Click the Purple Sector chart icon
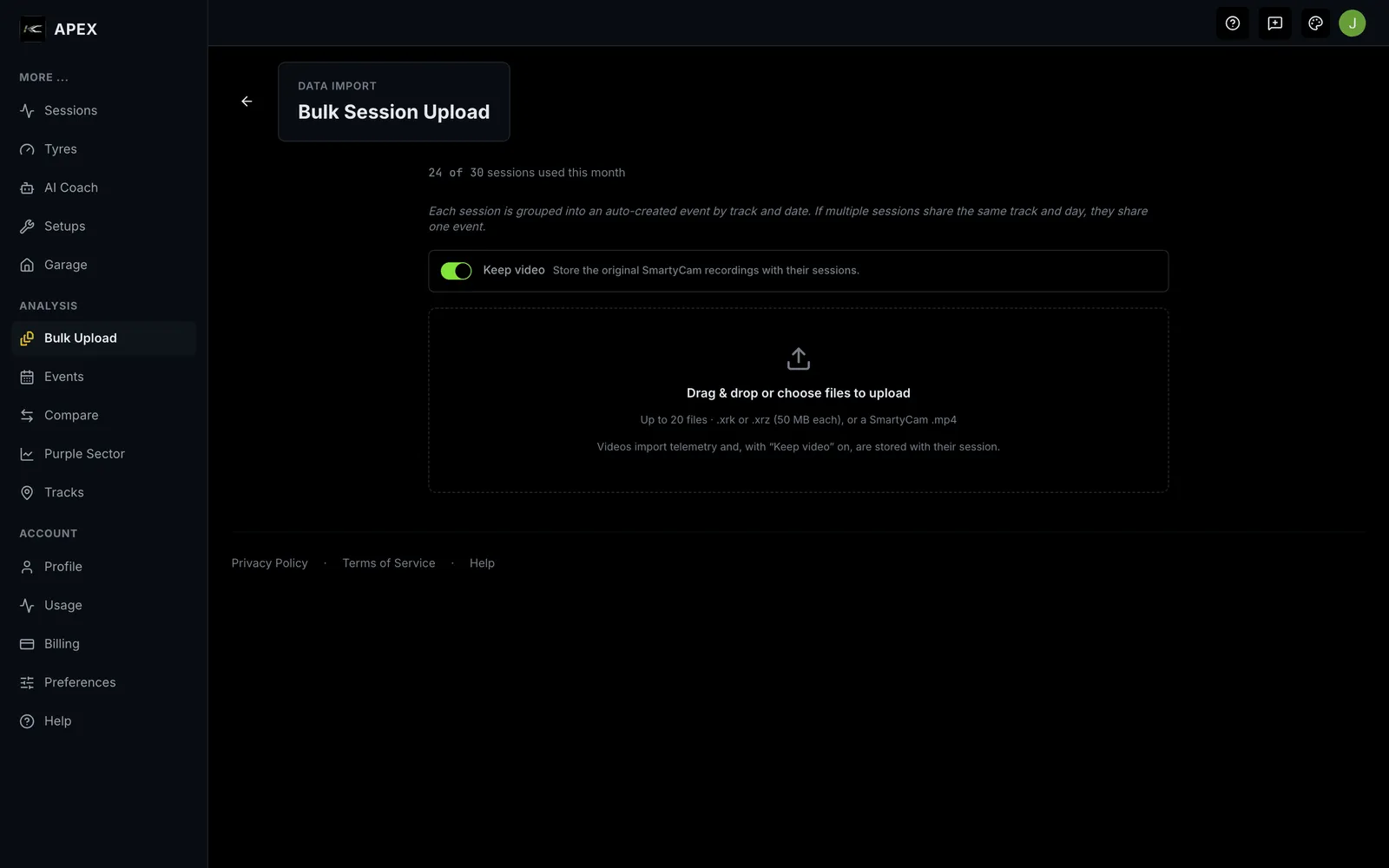 point(27,454)
